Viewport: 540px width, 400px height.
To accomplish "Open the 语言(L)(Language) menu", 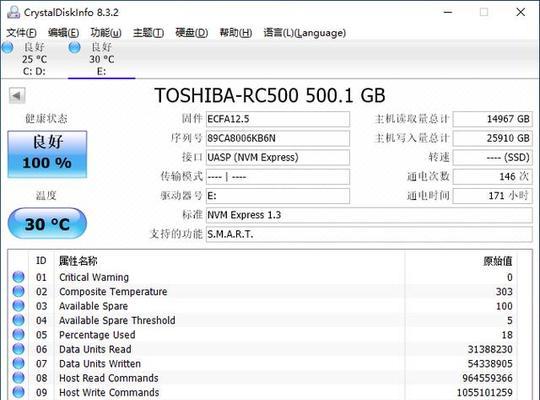I will (x=305, y=33).
